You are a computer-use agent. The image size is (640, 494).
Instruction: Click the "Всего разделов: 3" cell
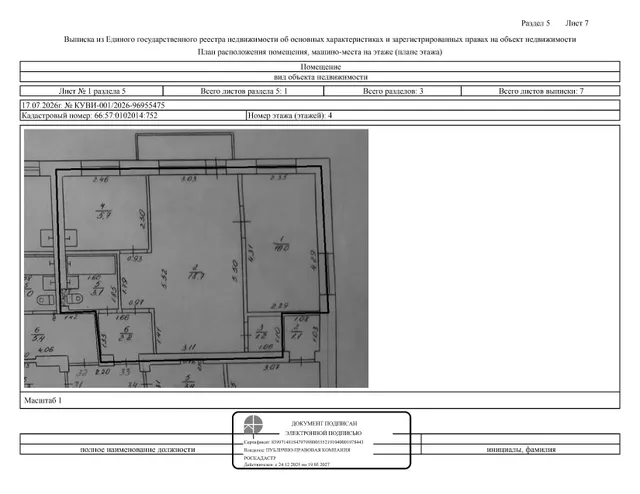(x=393, y=91)
